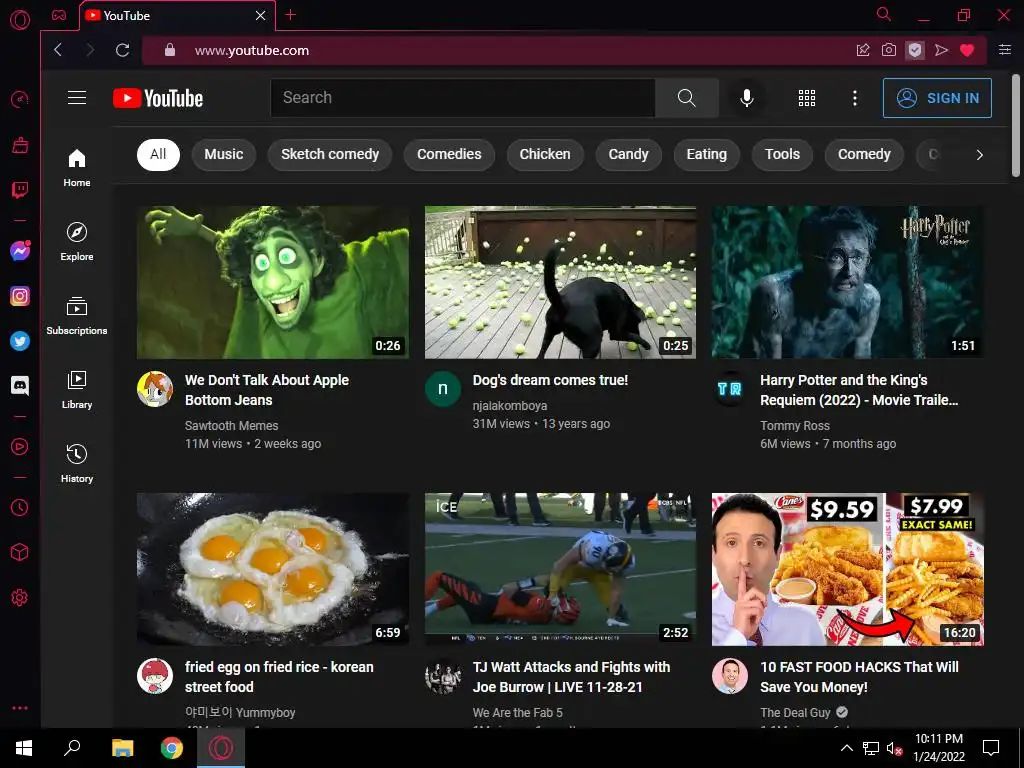
Task: Click the address bar URL www.youtube.com
Action: click(251, 50)
